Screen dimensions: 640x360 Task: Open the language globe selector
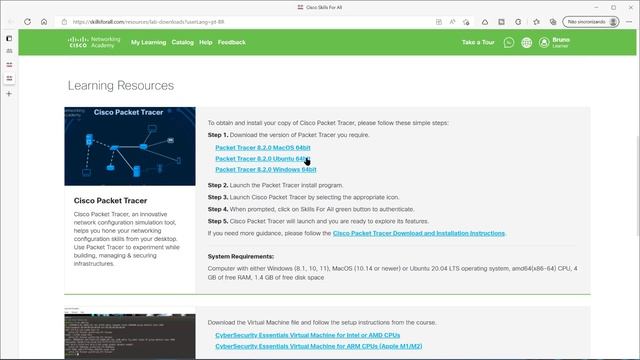point(527,42)
